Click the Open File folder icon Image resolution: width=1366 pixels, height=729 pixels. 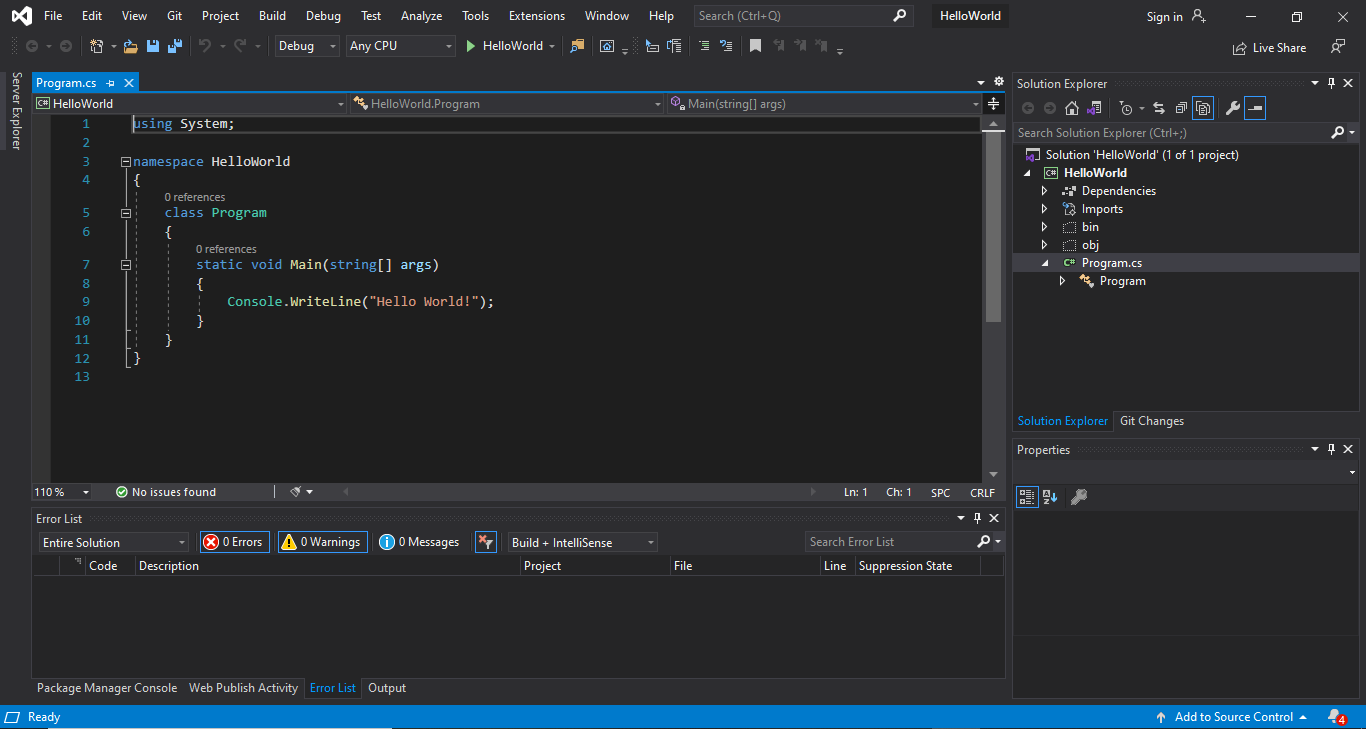tap(131, 46)
